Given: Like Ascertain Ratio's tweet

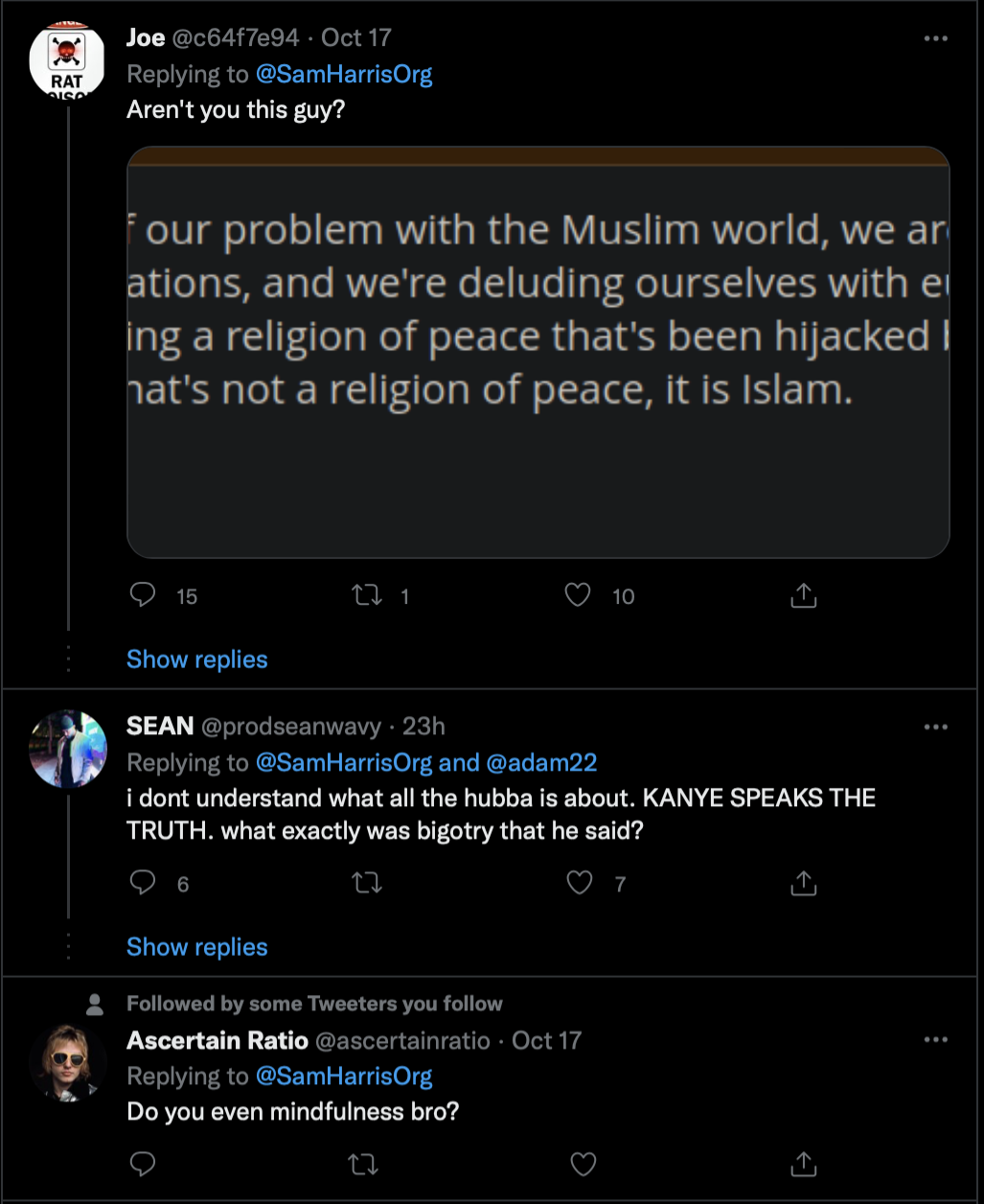Looking at the screenshot, I should point(584,1164).
